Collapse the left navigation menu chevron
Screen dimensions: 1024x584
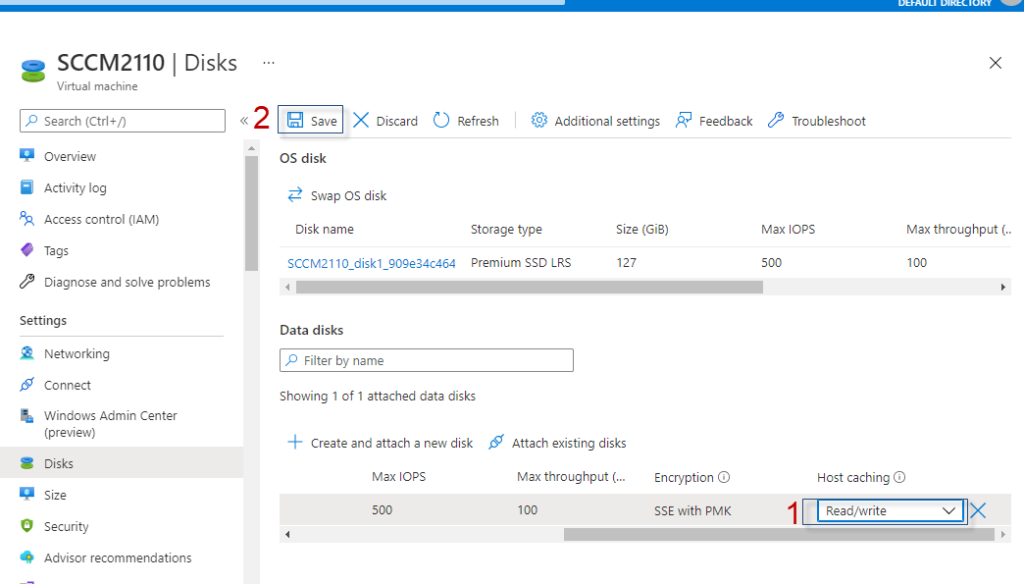click(x=244, y=121)
